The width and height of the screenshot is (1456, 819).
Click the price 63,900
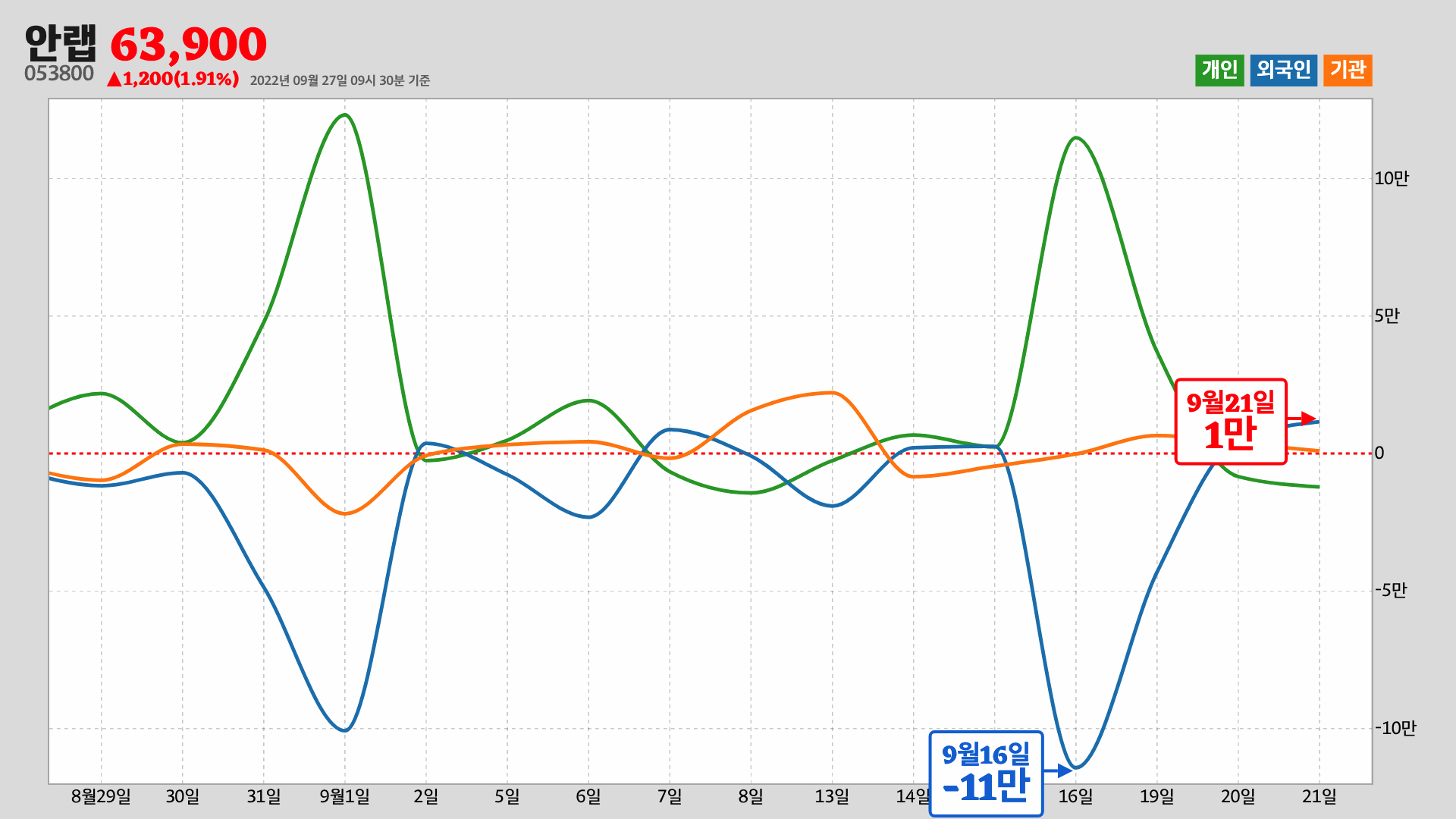coord(189,45)
